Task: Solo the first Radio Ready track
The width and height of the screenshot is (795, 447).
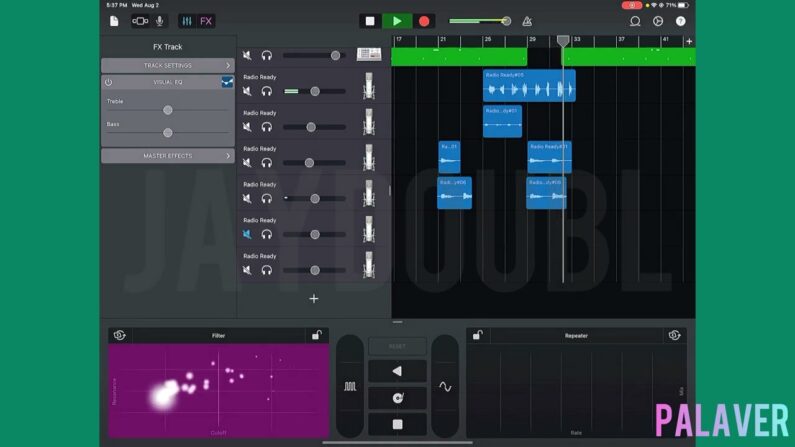Action: point(267,91)
